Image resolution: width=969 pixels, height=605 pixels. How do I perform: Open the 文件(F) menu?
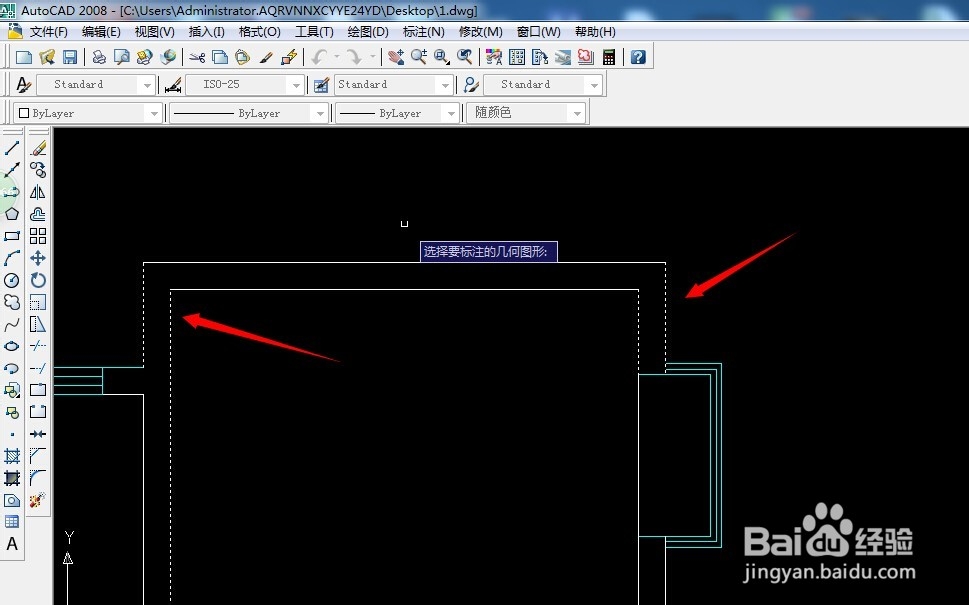click(x=48, y=32)
